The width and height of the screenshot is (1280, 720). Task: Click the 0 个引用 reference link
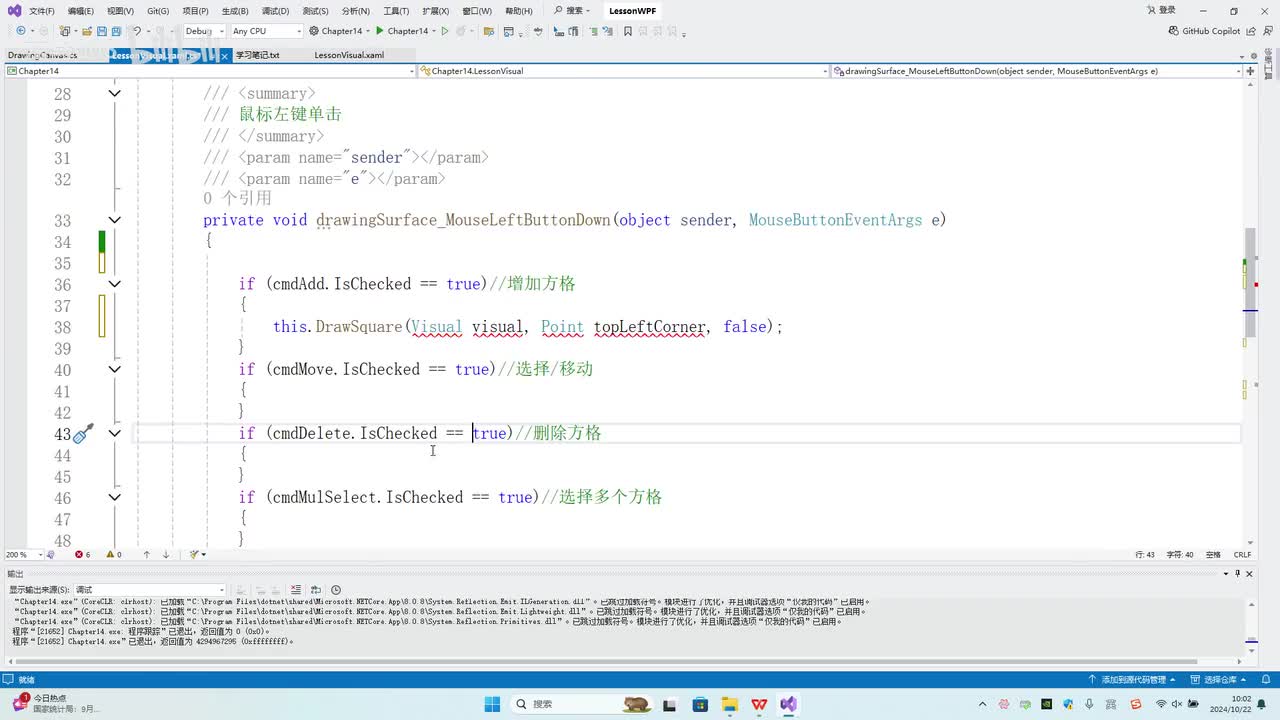(237, 198)
